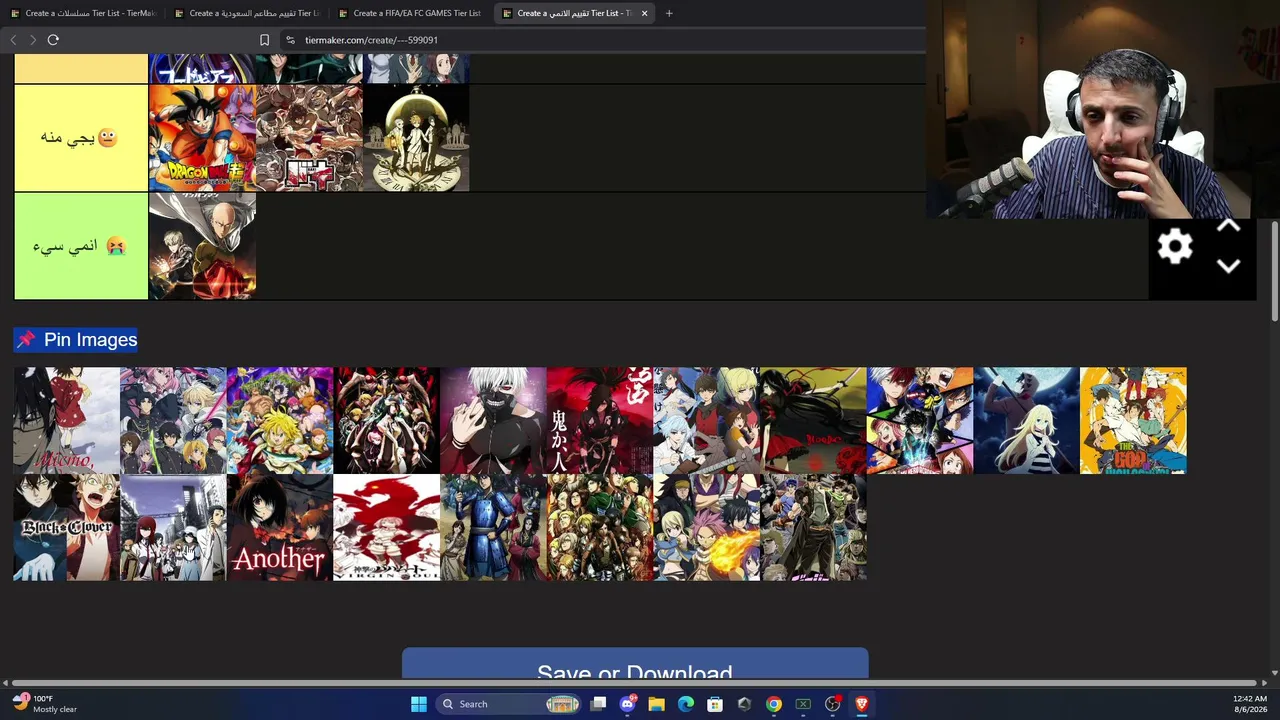Select the One Punch Man image

pos(202,246)
